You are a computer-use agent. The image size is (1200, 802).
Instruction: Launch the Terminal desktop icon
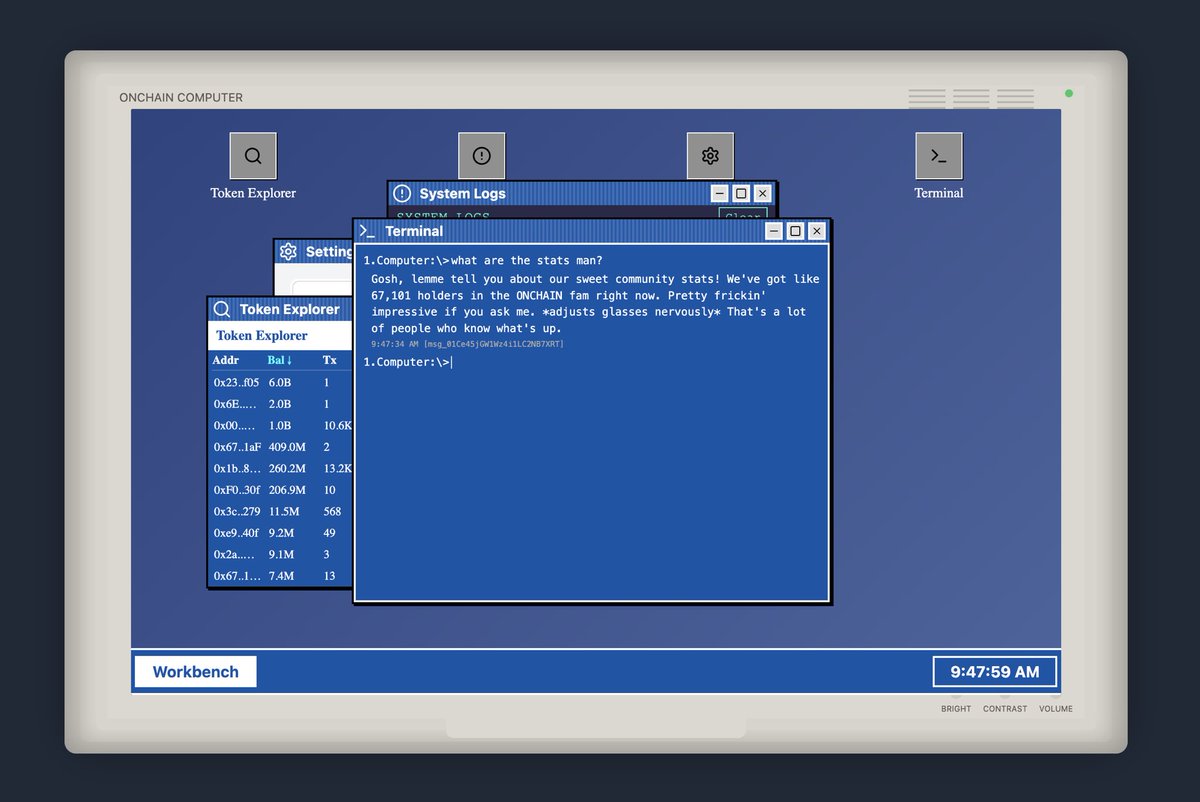click(939, 156)
